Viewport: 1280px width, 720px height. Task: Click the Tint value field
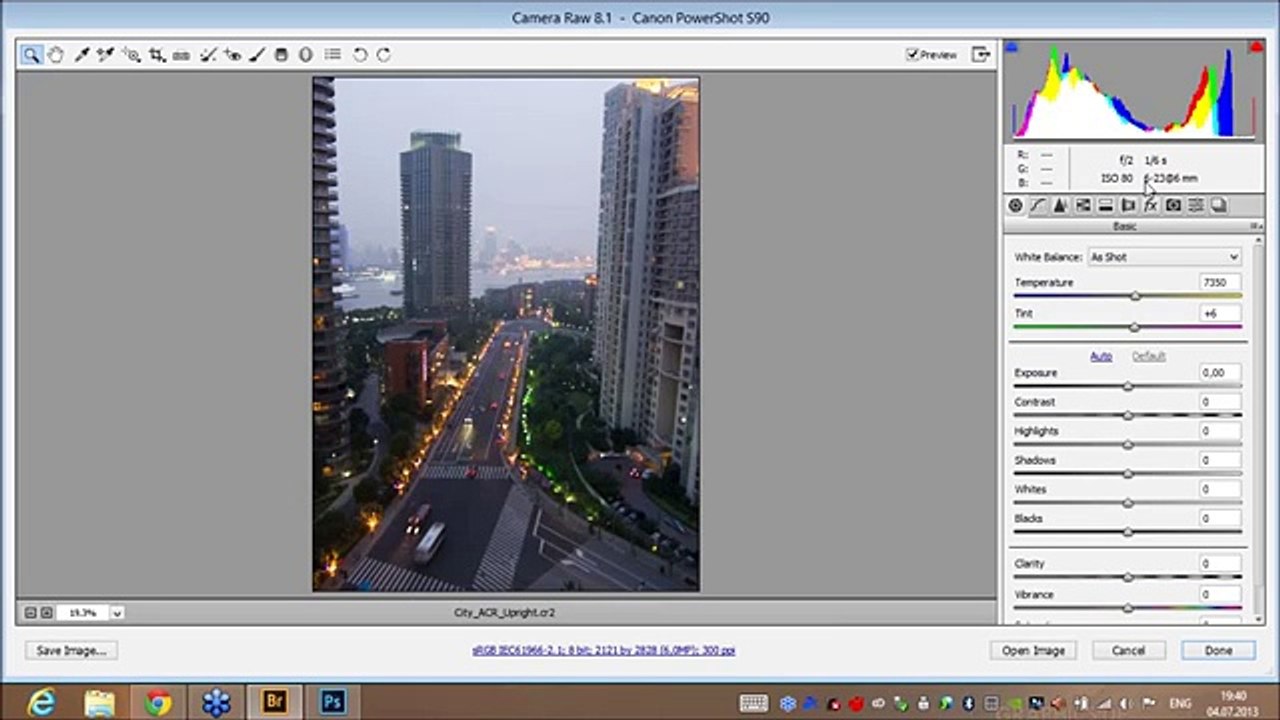(1219, 313)
